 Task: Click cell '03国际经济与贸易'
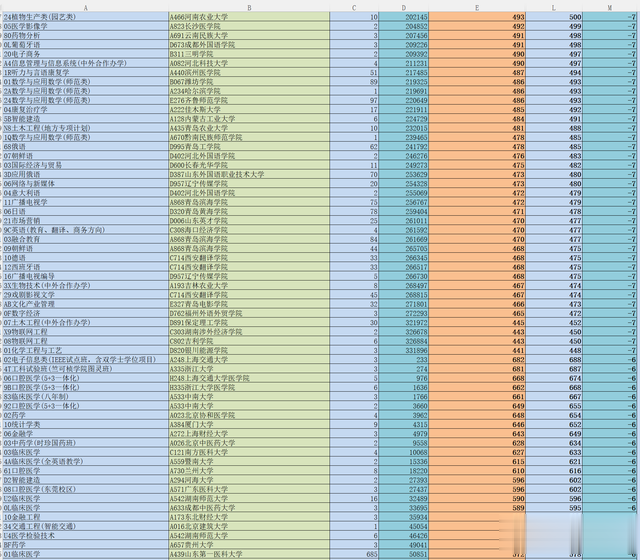85,165
